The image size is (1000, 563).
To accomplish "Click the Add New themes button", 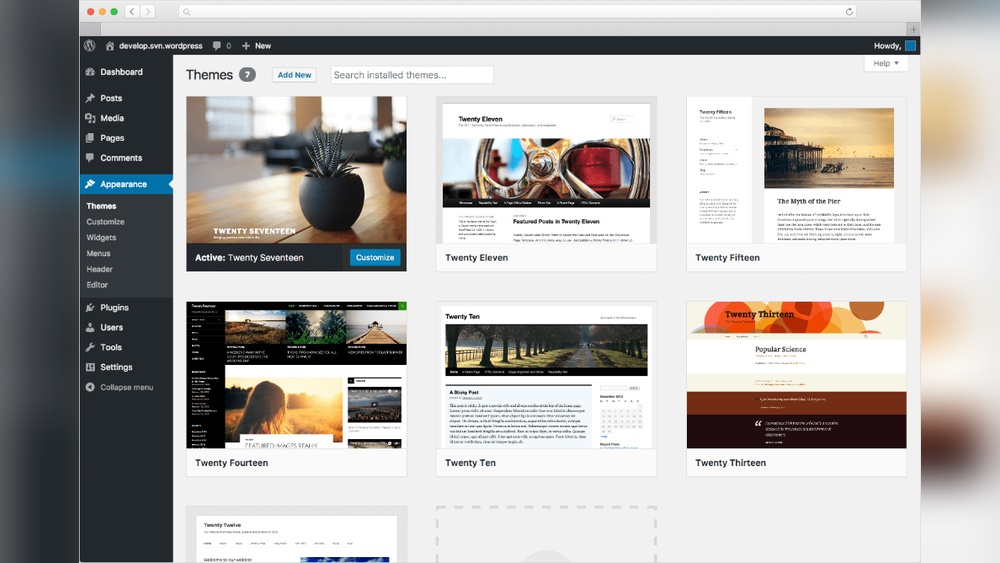I will click(x=294, y=75).
